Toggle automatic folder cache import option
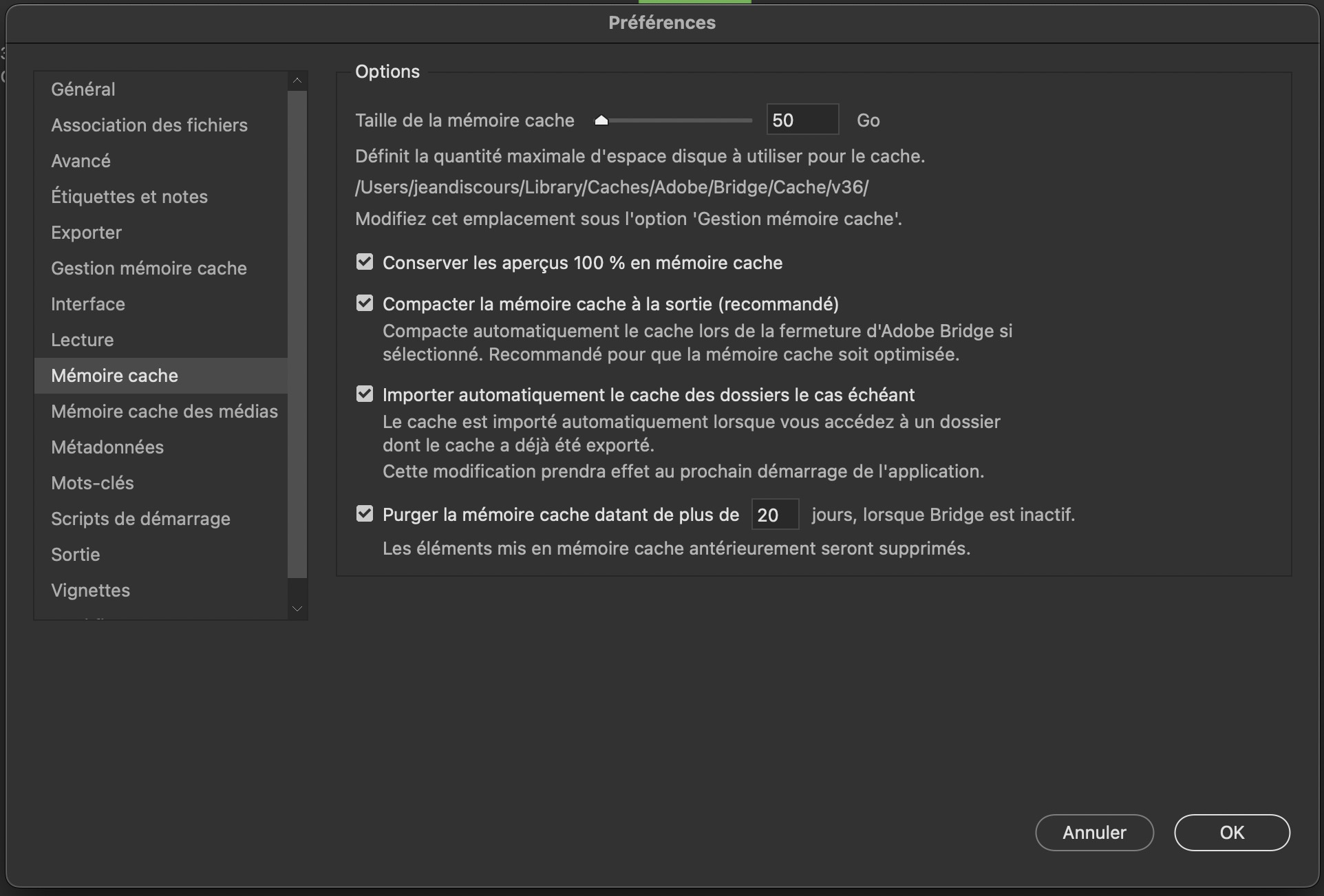This screenshot has height=896, width=1324. pos(364,394)
